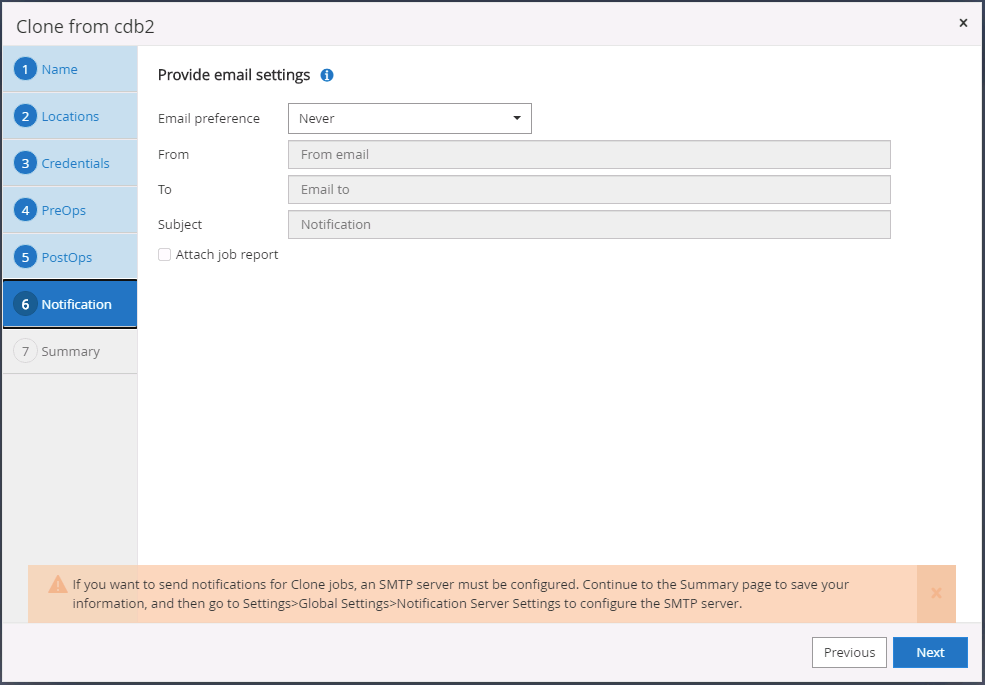The width and height of the screenshot is (985, 685).
Task: Click the warning triangle icon in banner
Action: pos(57,584)
